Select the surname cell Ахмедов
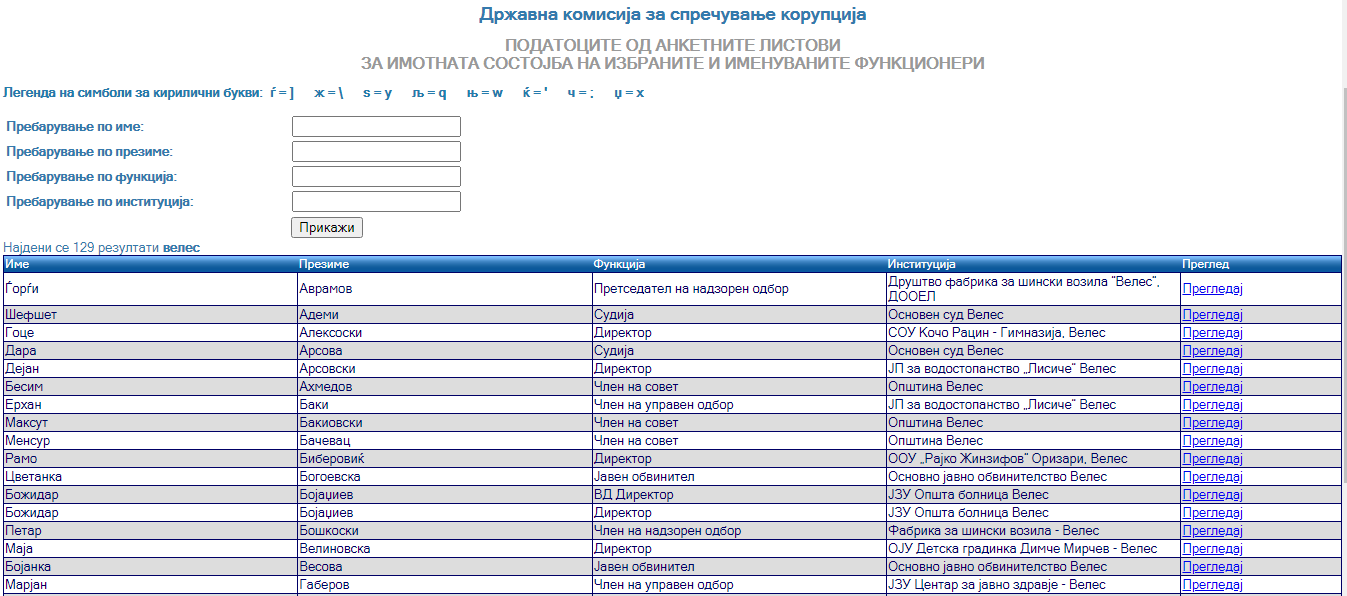 pyautogui.click(x=444, y=387)
